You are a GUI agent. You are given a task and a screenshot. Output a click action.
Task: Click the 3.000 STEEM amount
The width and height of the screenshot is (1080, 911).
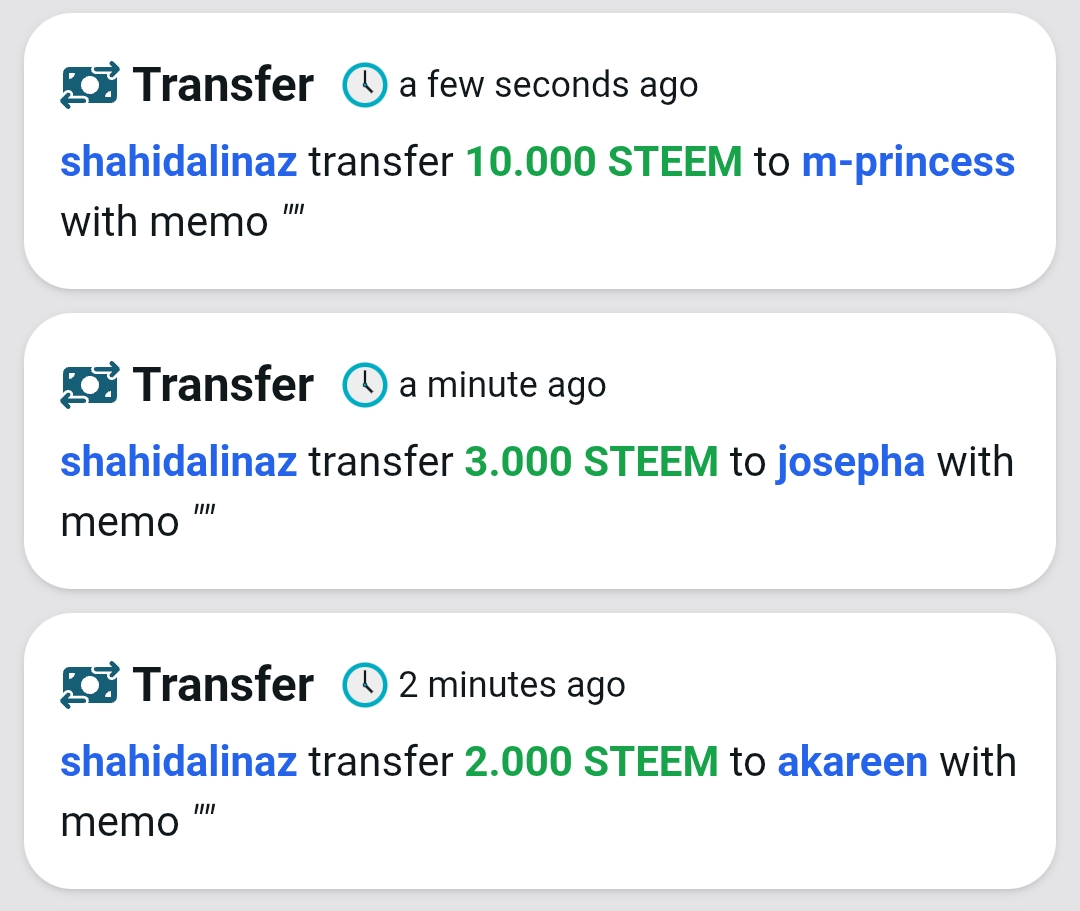point(592,461)
